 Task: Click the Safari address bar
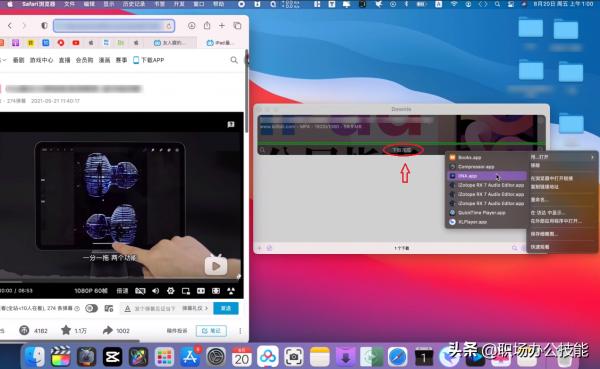[114, 26]
